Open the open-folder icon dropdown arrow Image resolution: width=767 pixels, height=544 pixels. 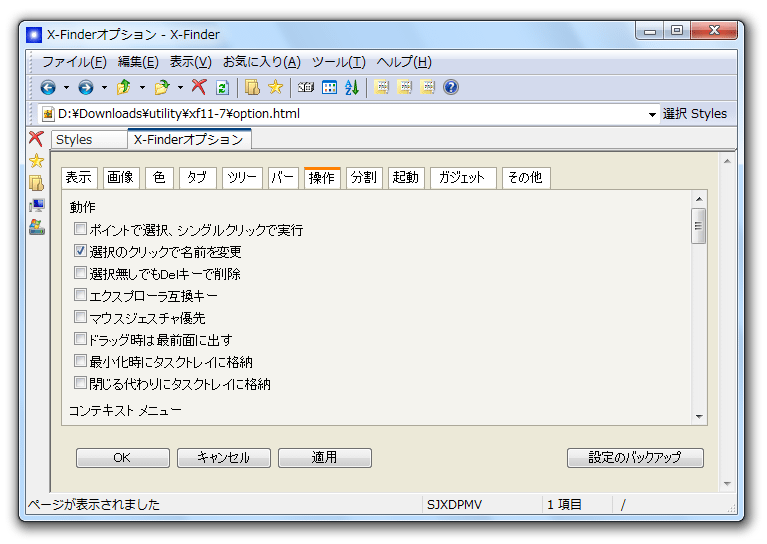click(180, 88)
